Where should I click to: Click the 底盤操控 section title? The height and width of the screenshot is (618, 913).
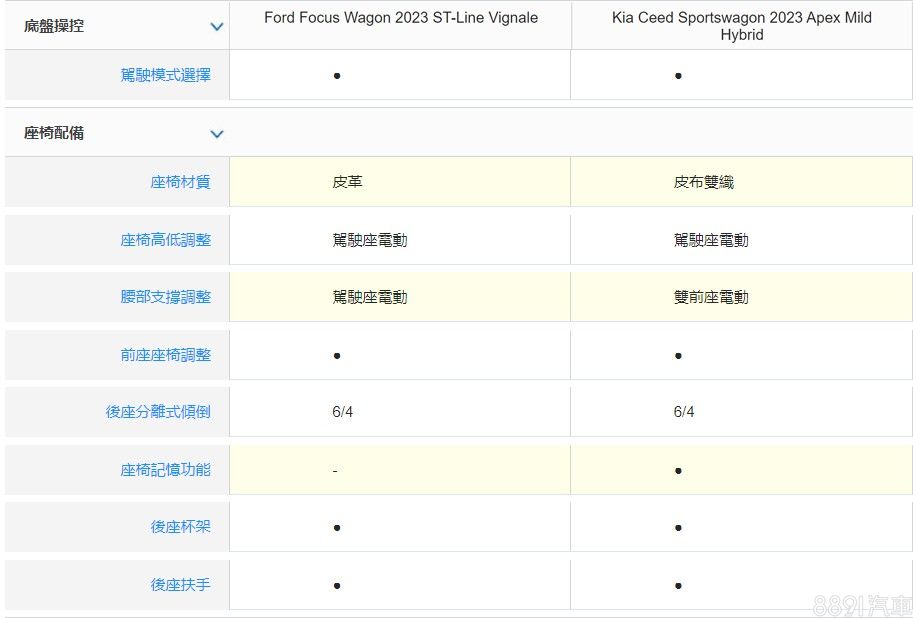[54, 26]
